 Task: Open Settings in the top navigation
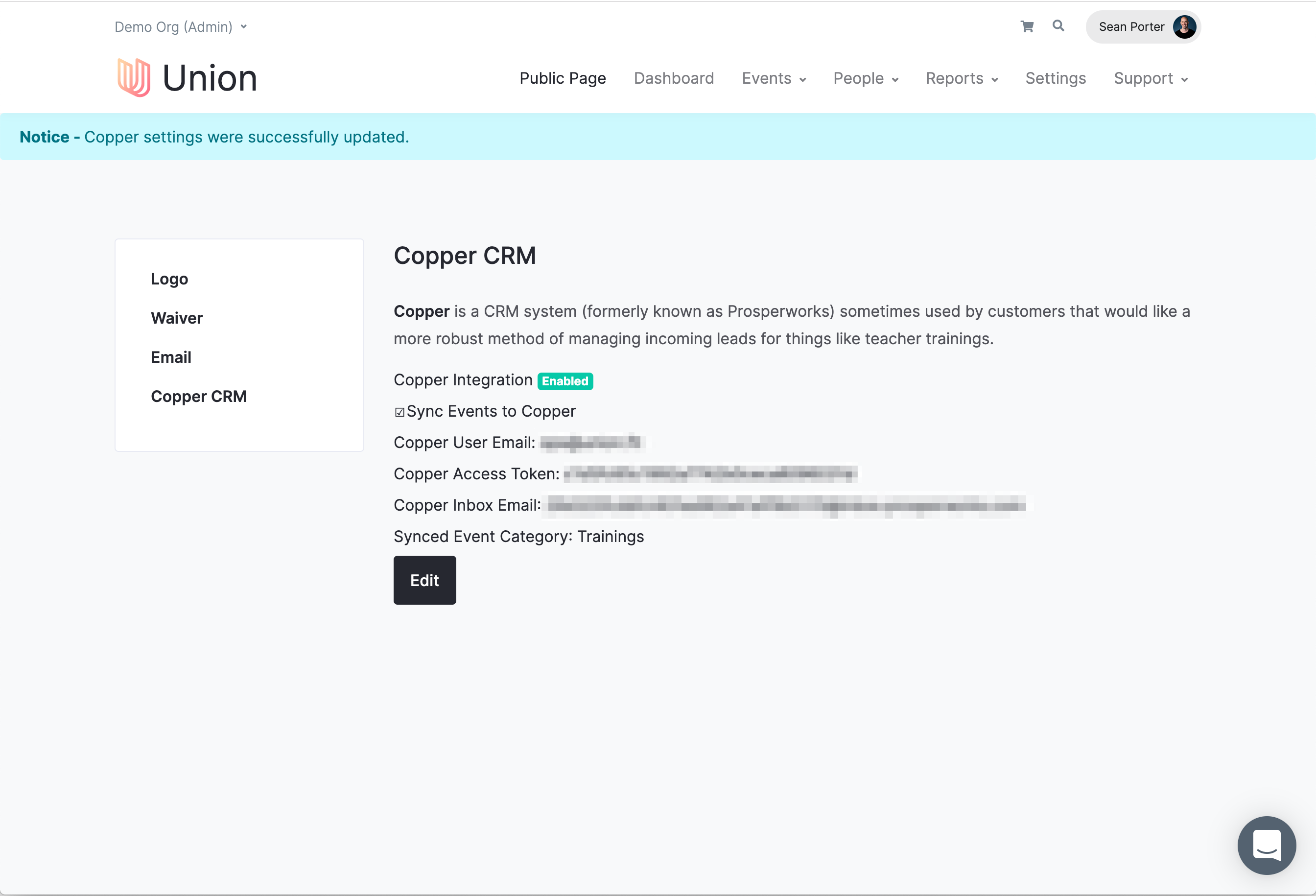[x=1055, y=78]
